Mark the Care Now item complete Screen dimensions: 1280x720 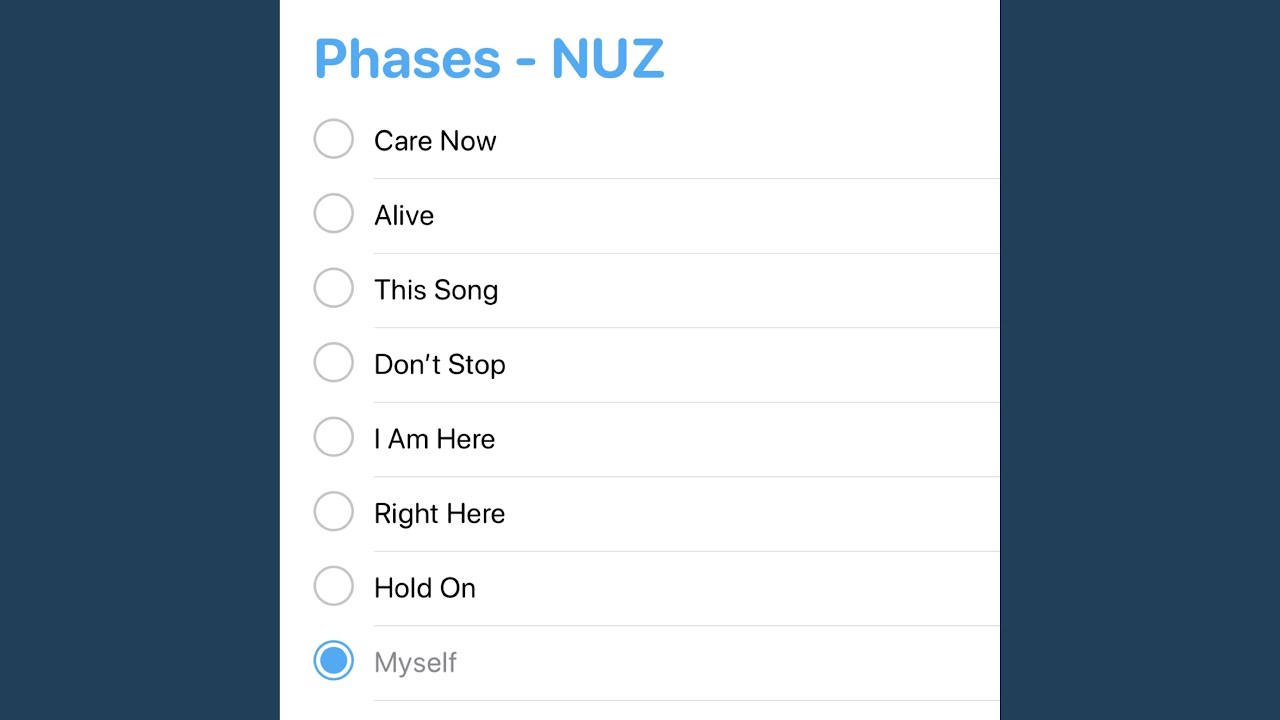(x=333, y=139)
